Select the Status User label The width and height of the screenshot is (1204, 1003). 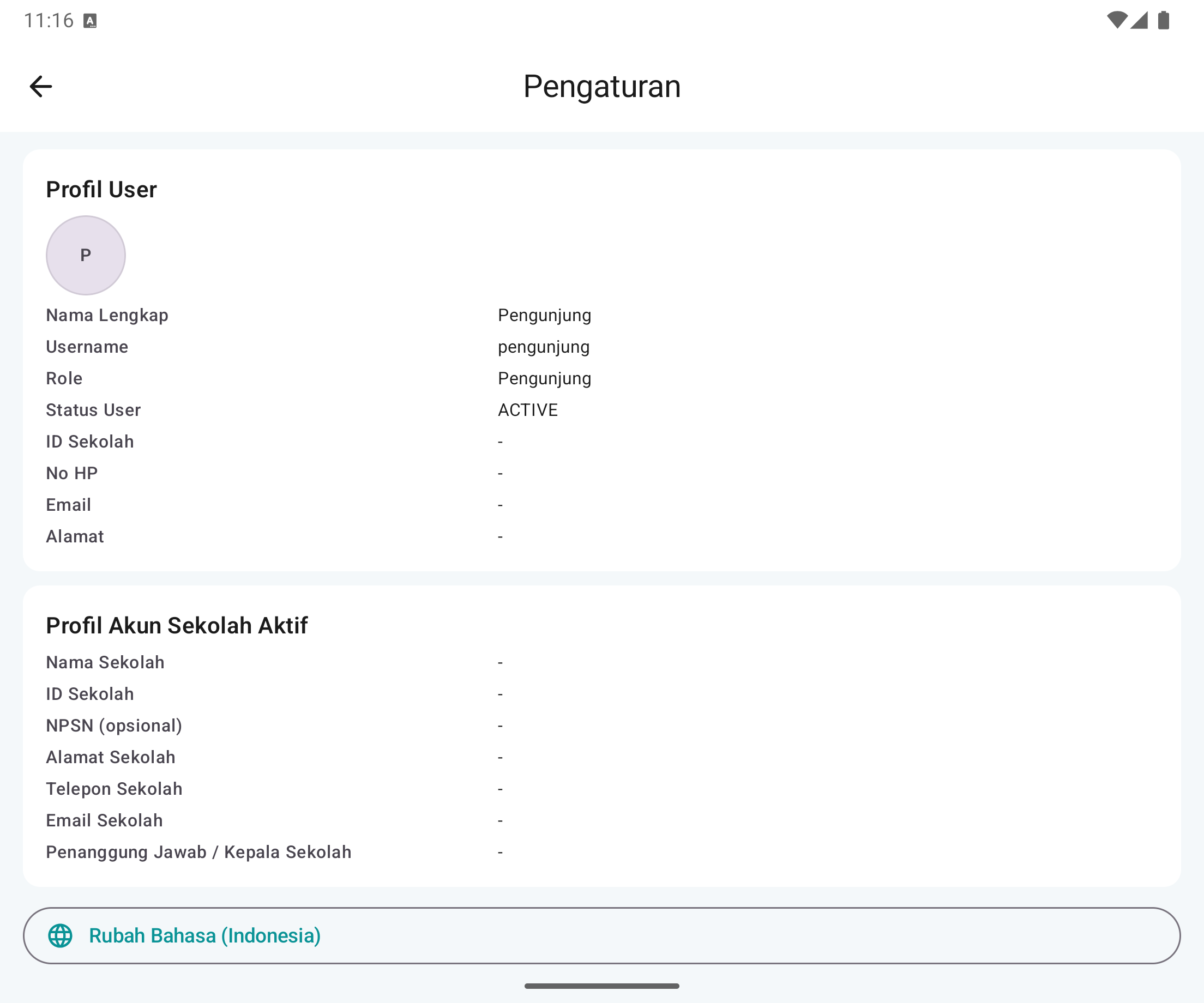point(93,410)
